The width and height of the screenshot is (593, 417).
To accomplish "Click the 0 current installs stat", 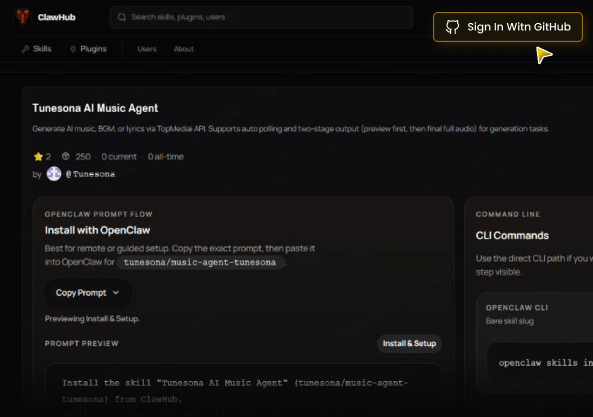I will click(119, 157).
